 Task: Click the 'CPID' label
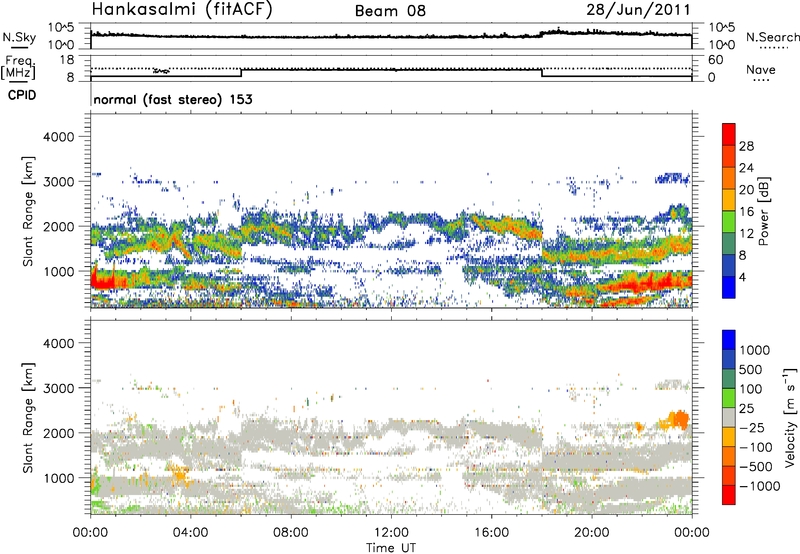[x=22, y=95]
